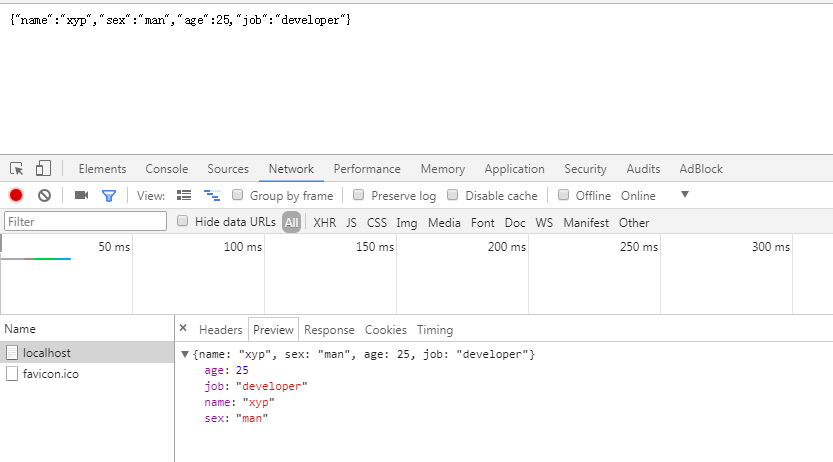Toggle the blue filter funnel icon

click(109, 196)
